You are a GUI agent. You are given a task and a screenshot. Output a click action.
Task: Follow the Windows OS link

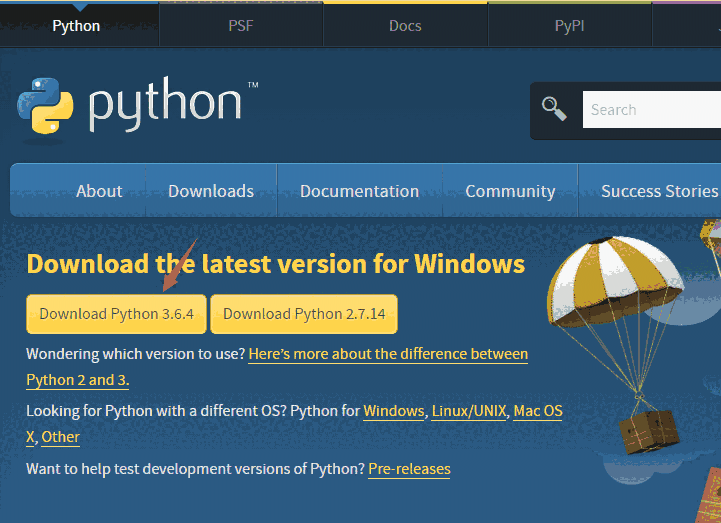(394, 411)
